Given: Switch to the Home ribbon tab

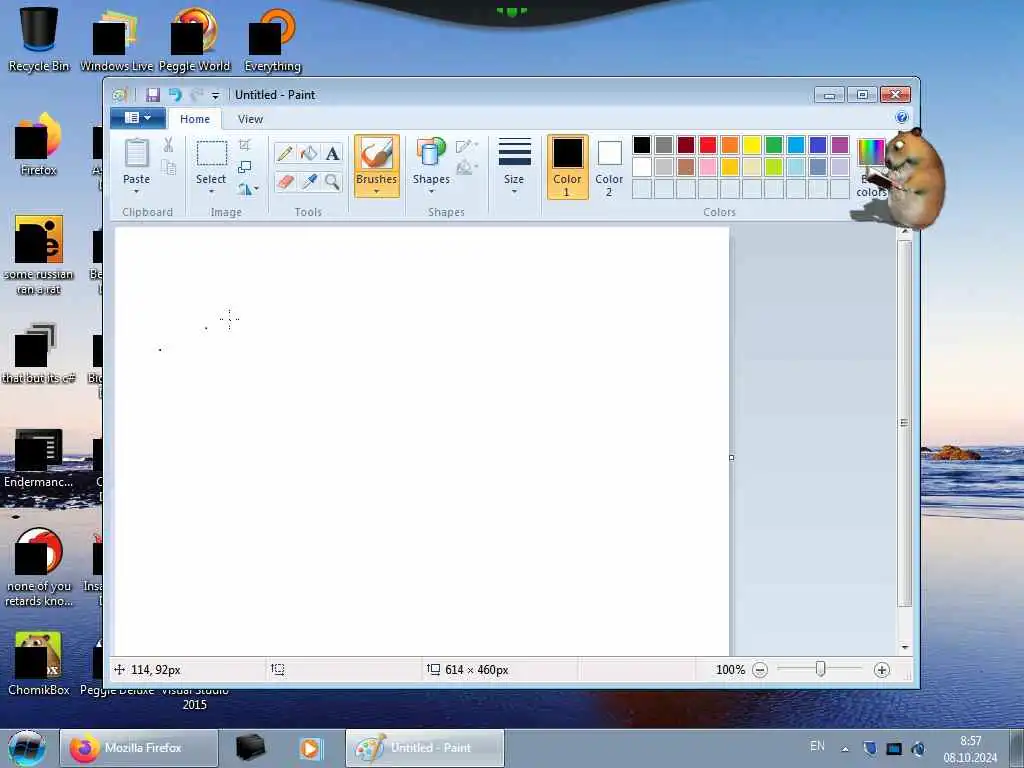Looking at the screenshot, I should pos(195,119).
